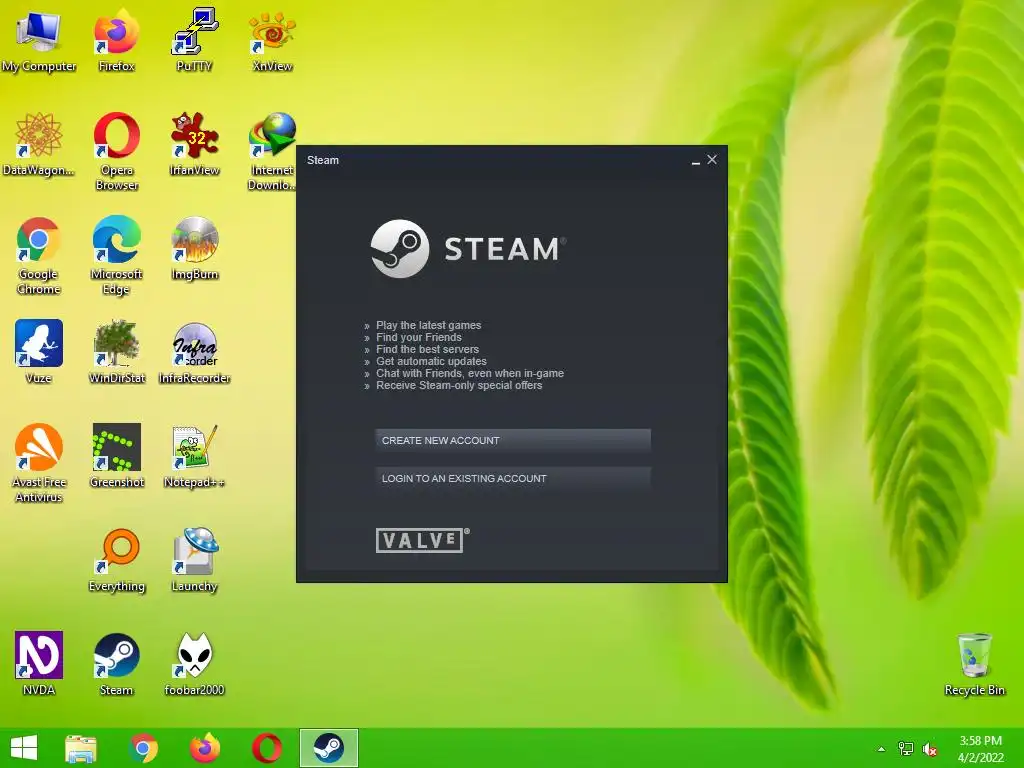Minimize the Steam window
Screen dimensions: 1024x768
coord(696,161)
